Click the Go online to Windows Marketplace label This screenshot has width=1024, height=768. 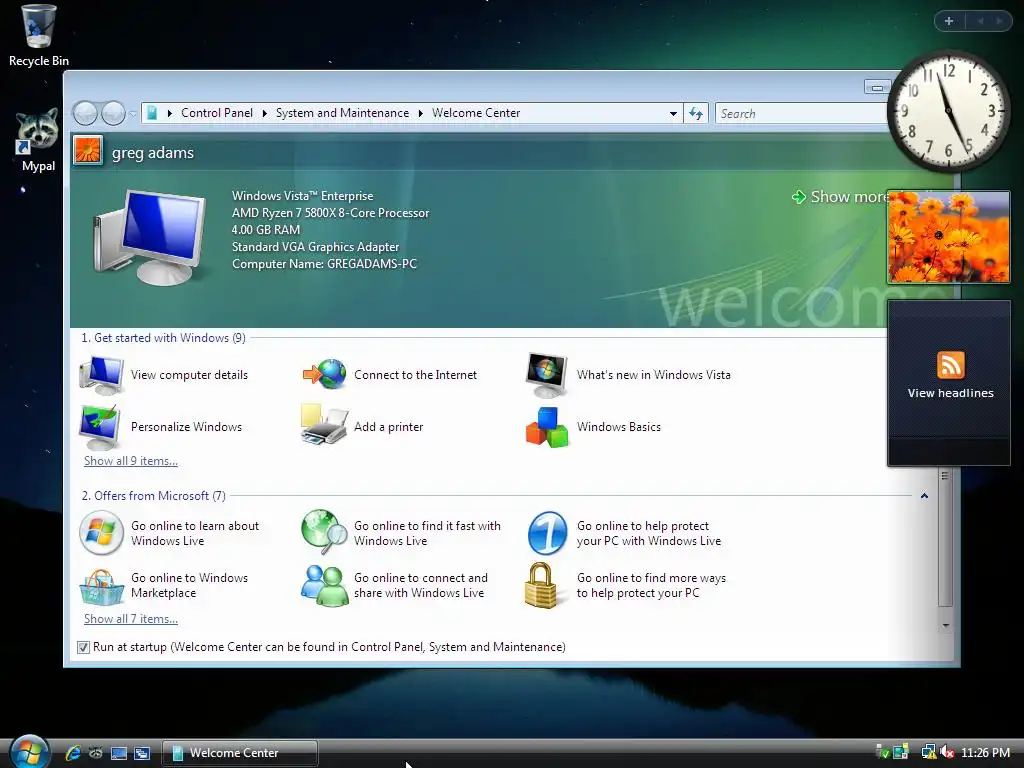189,586
